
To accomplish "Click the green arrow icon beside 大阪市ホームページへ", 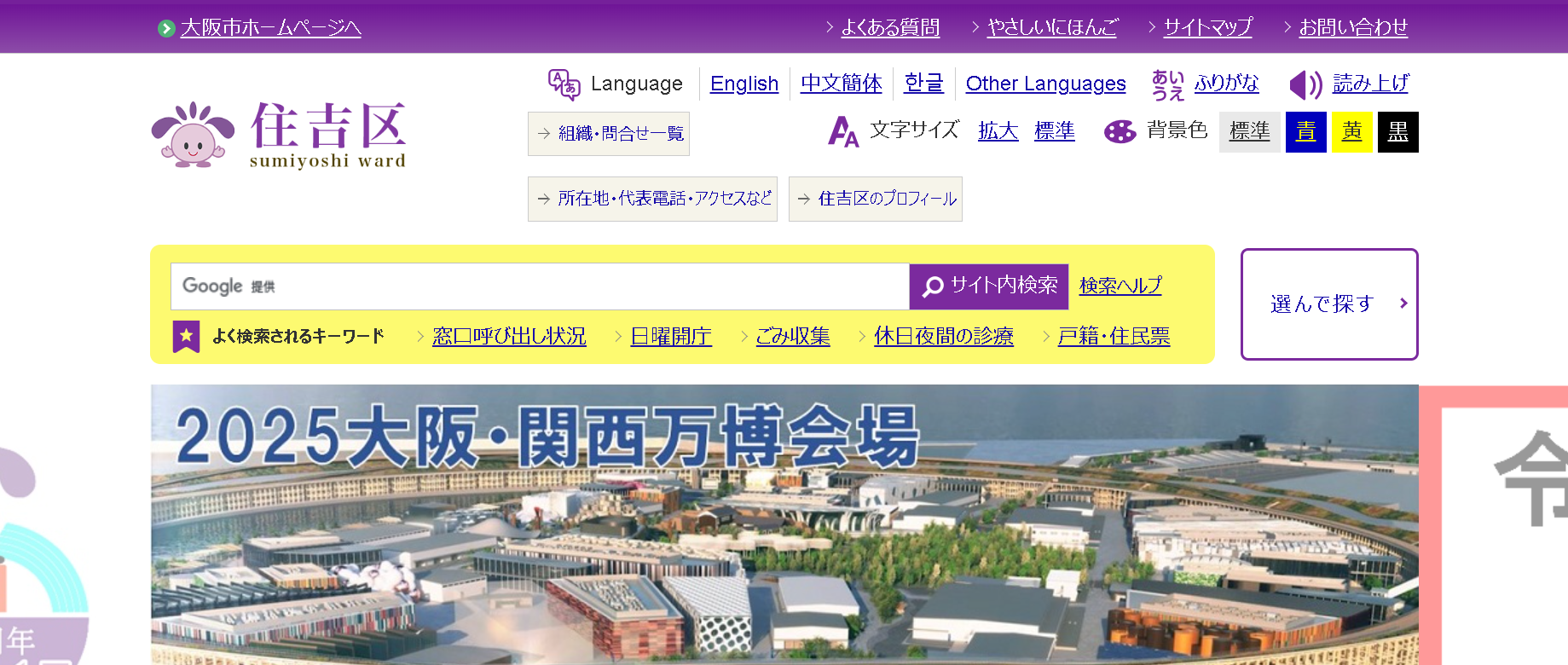I will point(166,28).
